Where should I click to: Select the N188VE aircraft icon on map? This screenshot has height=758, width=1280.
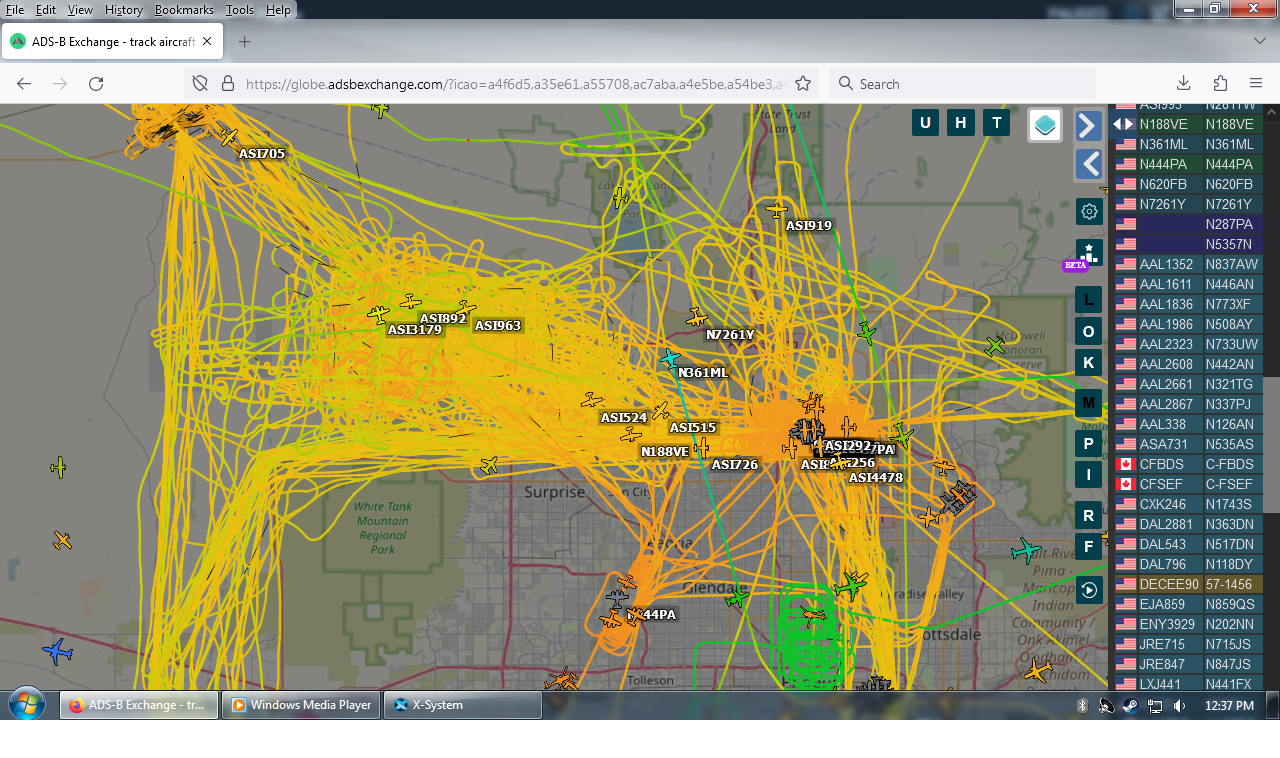[631, 434]
